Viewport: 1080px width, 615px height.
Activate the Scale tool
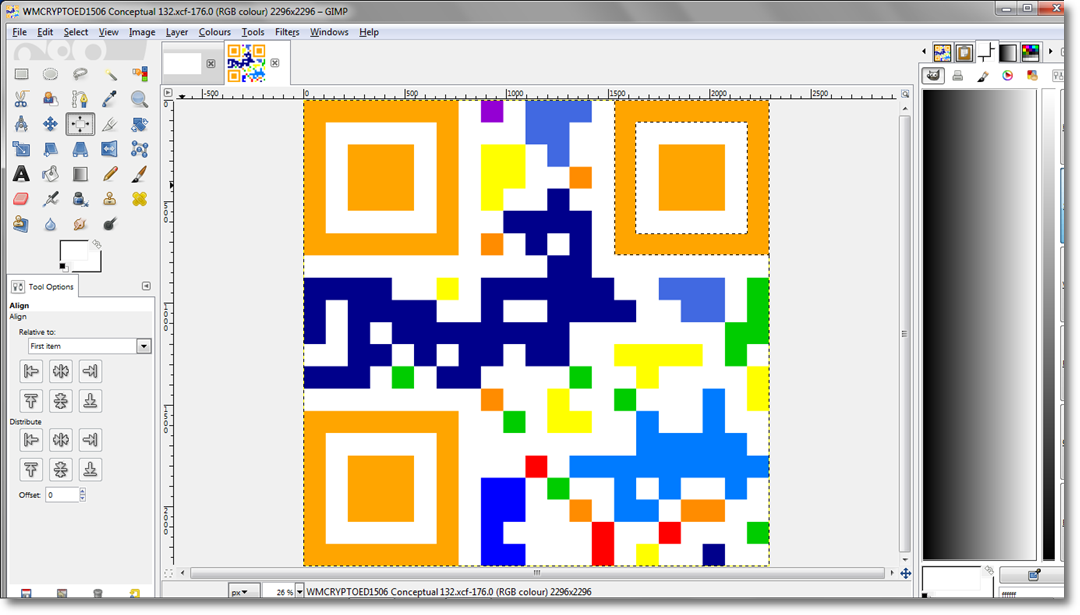[x=21, y=149]
